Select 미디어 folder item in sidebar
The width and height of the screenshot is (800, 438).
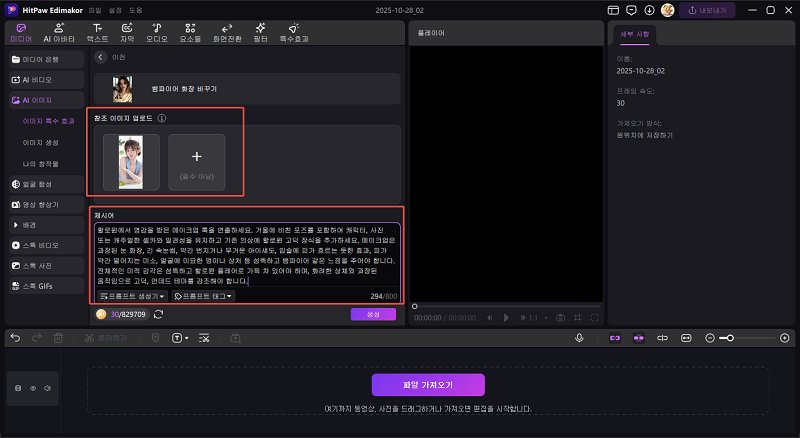(x=46, y=59)
